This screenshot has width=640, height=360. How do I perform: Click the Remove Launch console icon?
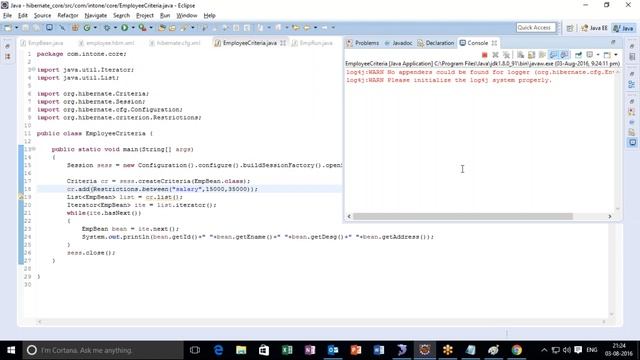pos(496,55)
